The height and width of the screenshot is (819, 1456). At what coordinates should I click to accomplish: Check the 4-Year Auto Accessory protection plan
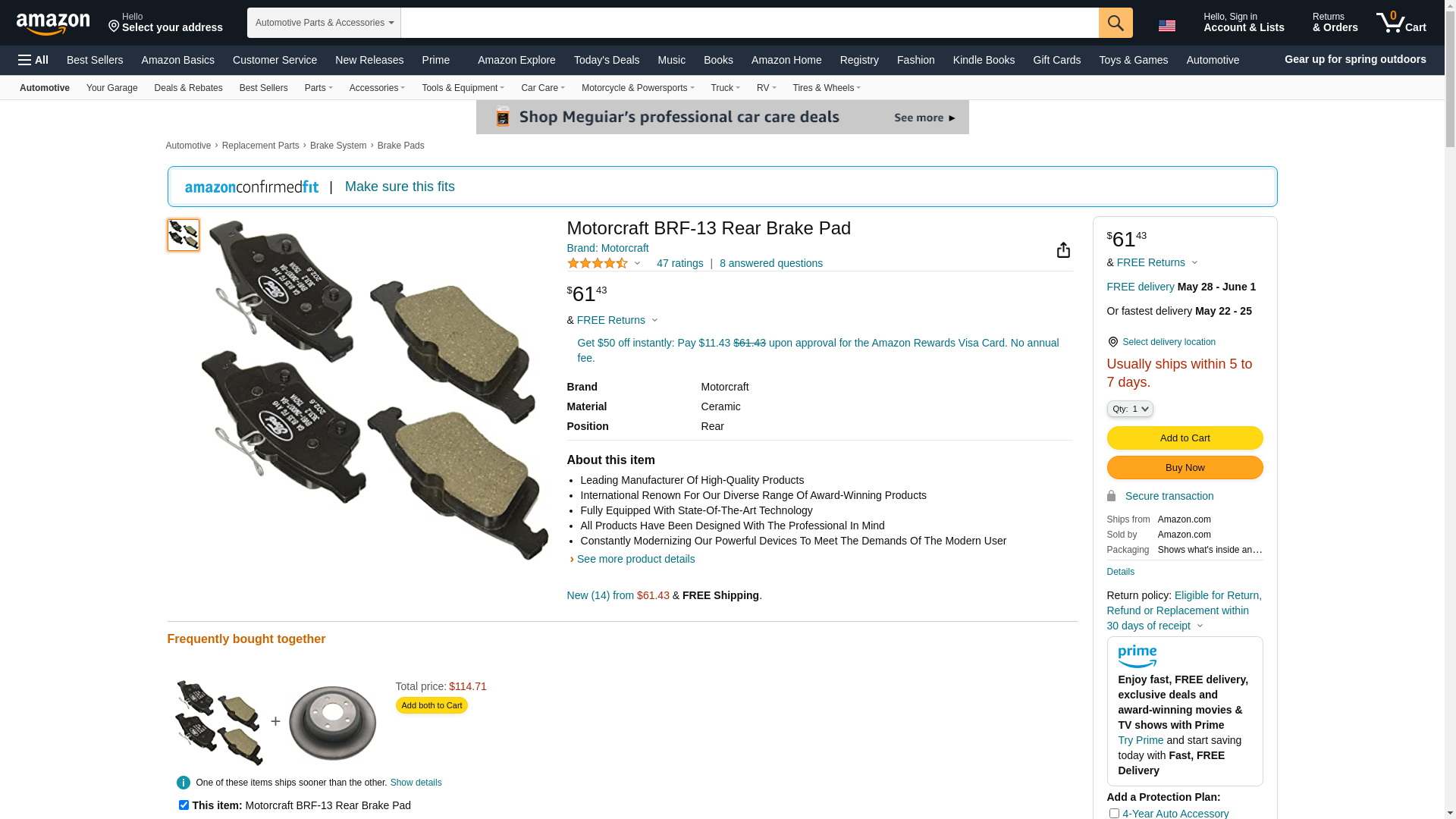tap(1114, 813)
